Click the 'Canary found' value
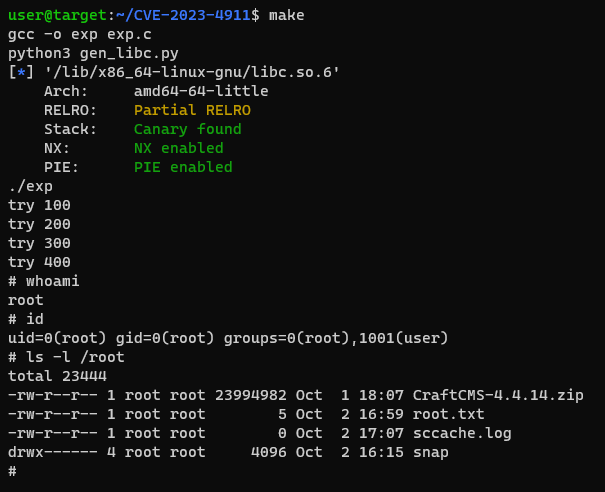The image size is (605, 492). click(x=188, y=129)
